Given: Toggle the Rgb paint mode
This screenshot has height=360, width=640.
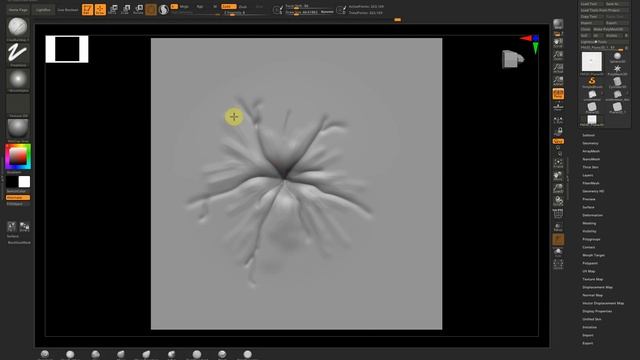Looking at the screenshot, I should pos(200,7).
